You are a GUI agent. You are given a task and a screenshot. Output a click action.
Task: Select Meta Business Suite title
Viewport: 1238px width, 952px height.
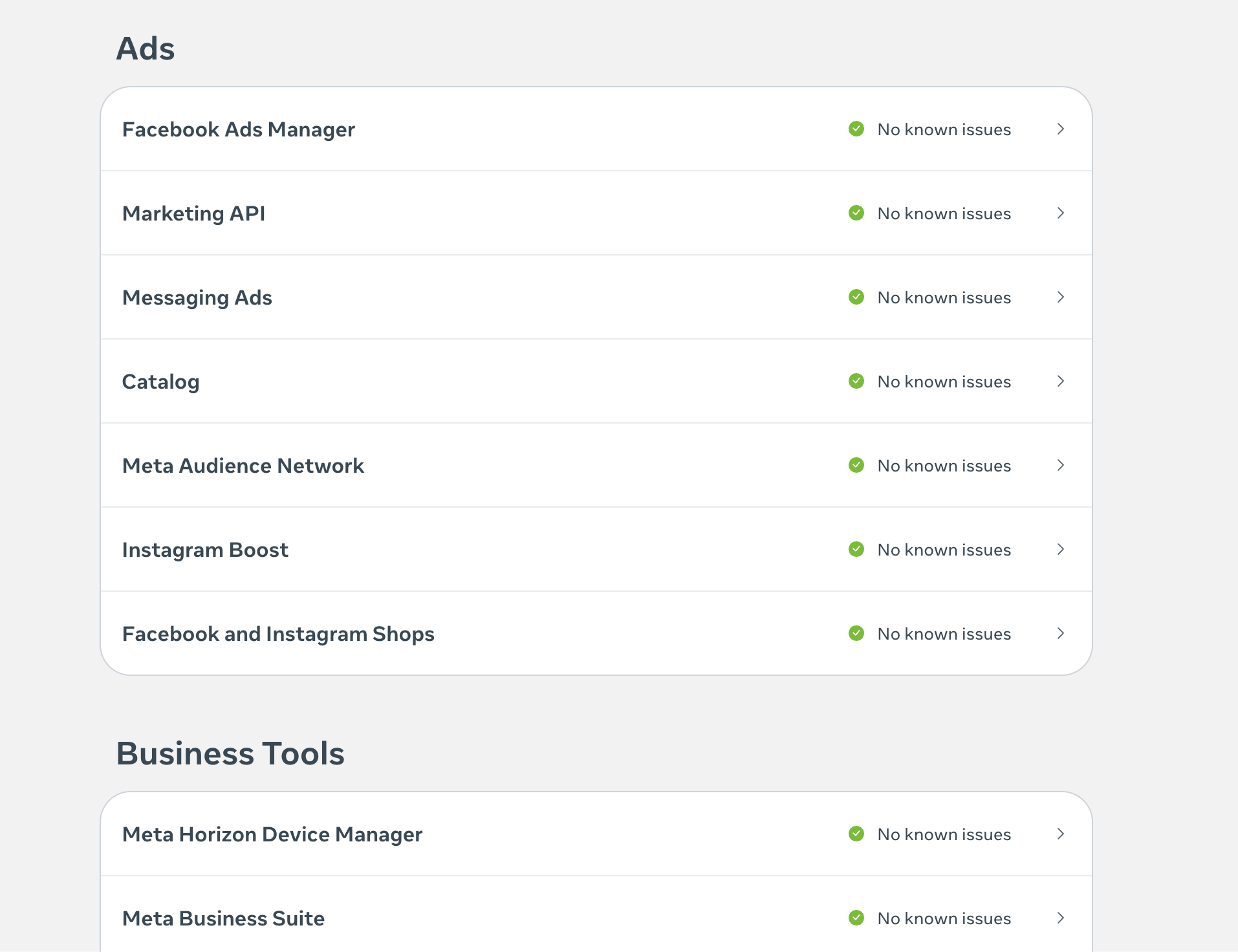pos(223,918)
